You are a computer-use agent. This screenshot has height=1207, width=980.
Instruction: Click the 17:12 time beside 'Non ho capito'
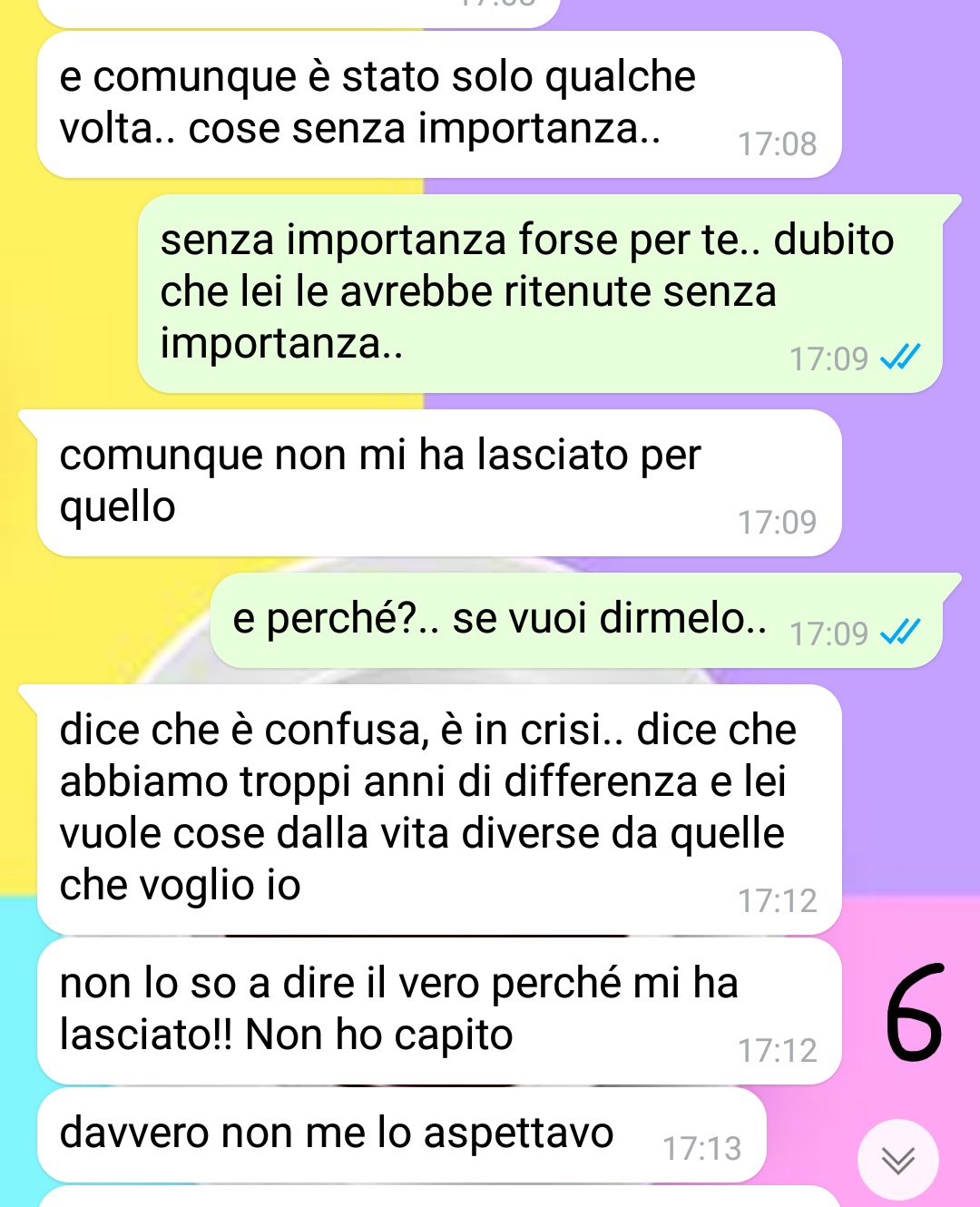click(x=777, y=1050)
